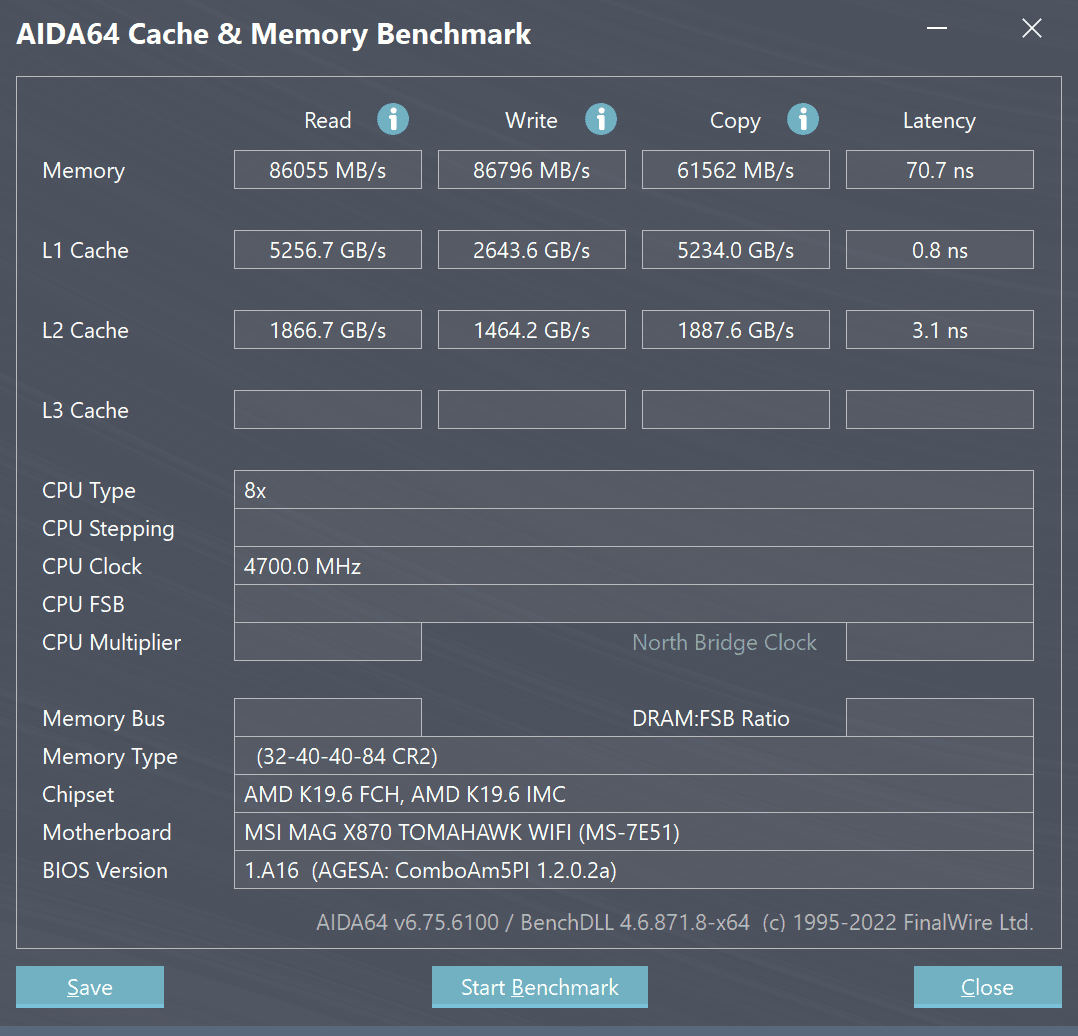Click the Memory Bus label

(103, 719)
